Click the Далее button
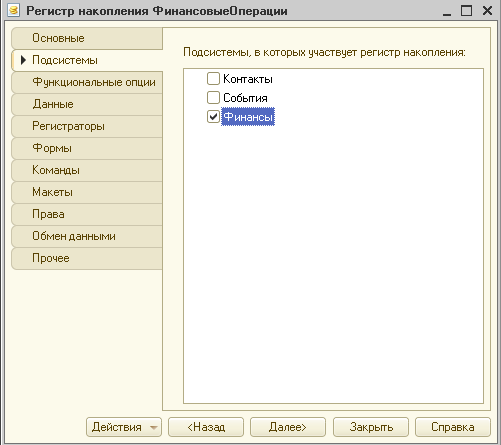This screenshot has height=445, width=501. (288, 427)
